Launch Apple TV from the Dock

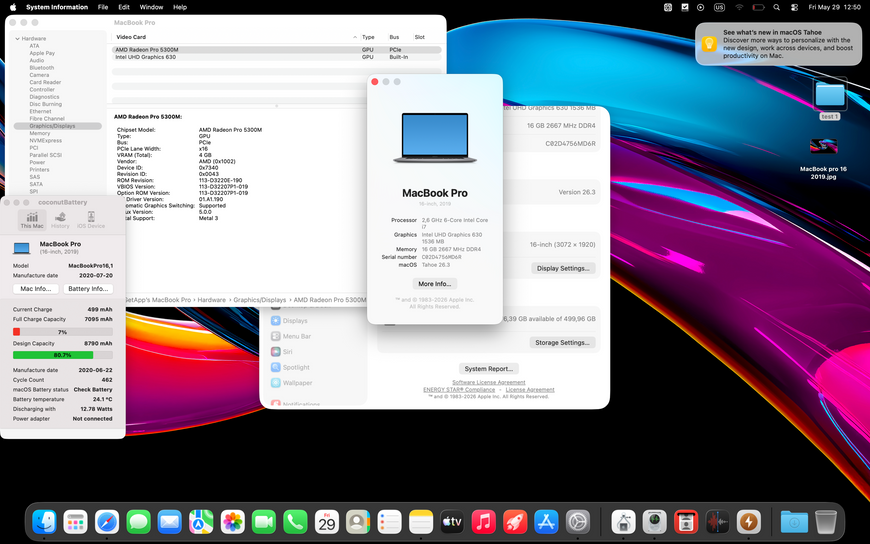[452, 522]
